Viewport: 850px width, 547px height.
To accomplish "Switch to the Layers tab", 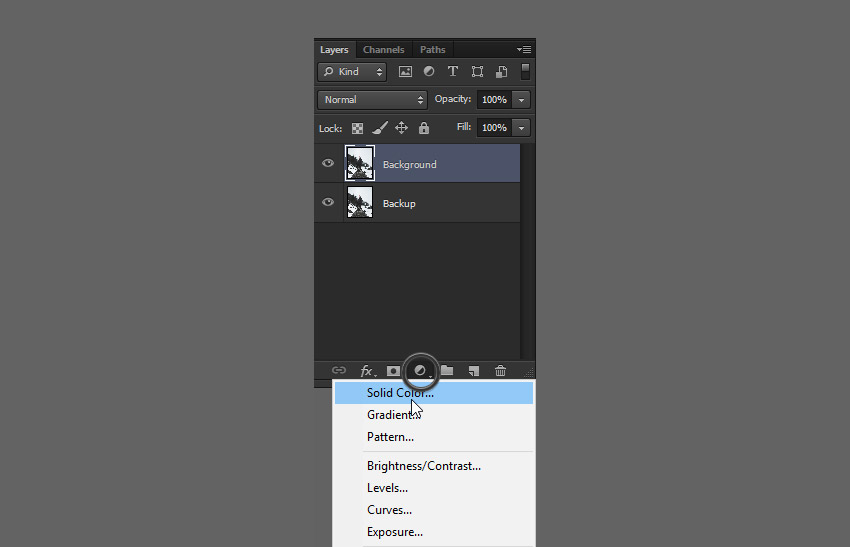I will 334,49.
